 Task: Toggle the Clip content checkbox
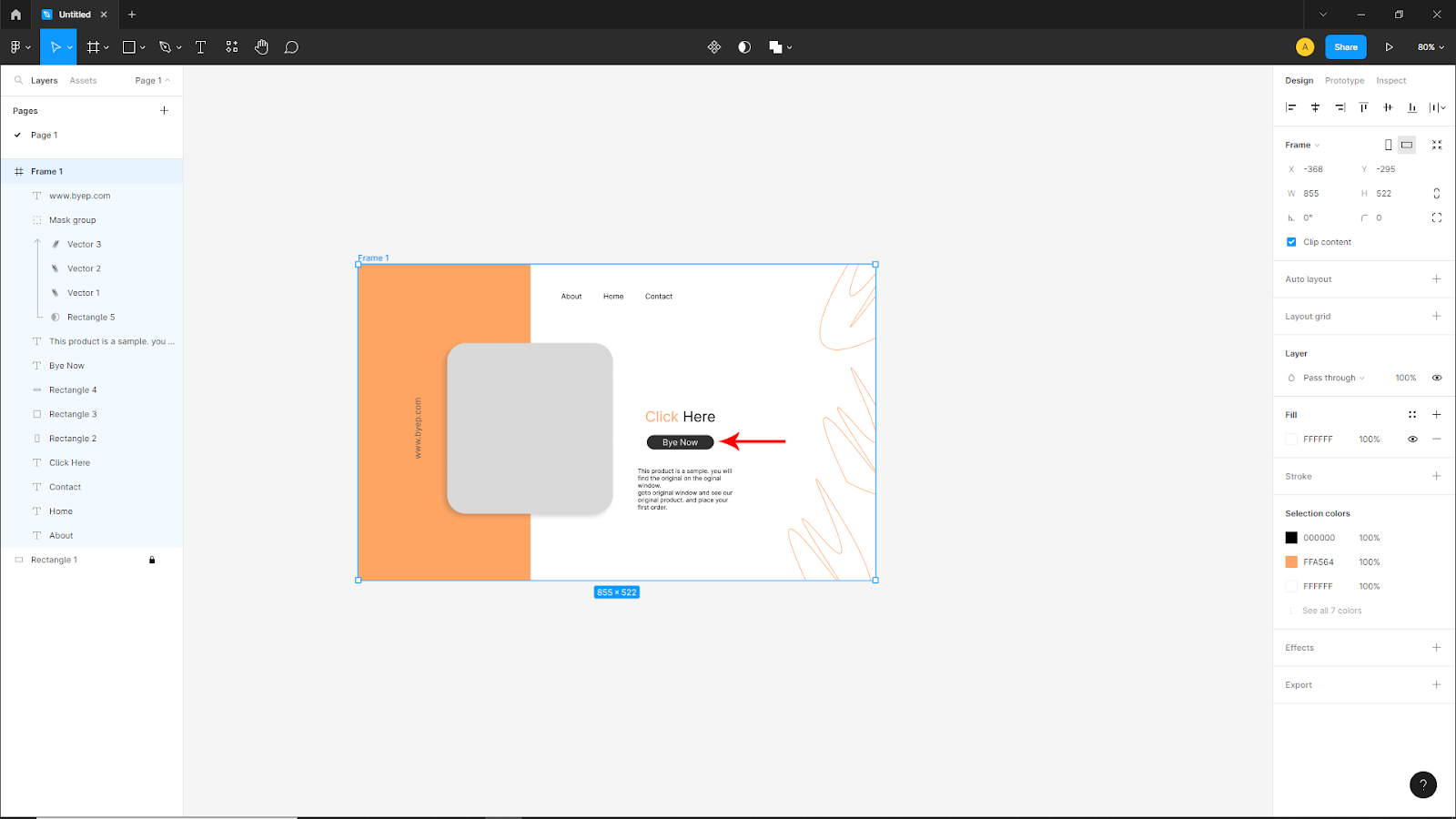pos(1291,242)
